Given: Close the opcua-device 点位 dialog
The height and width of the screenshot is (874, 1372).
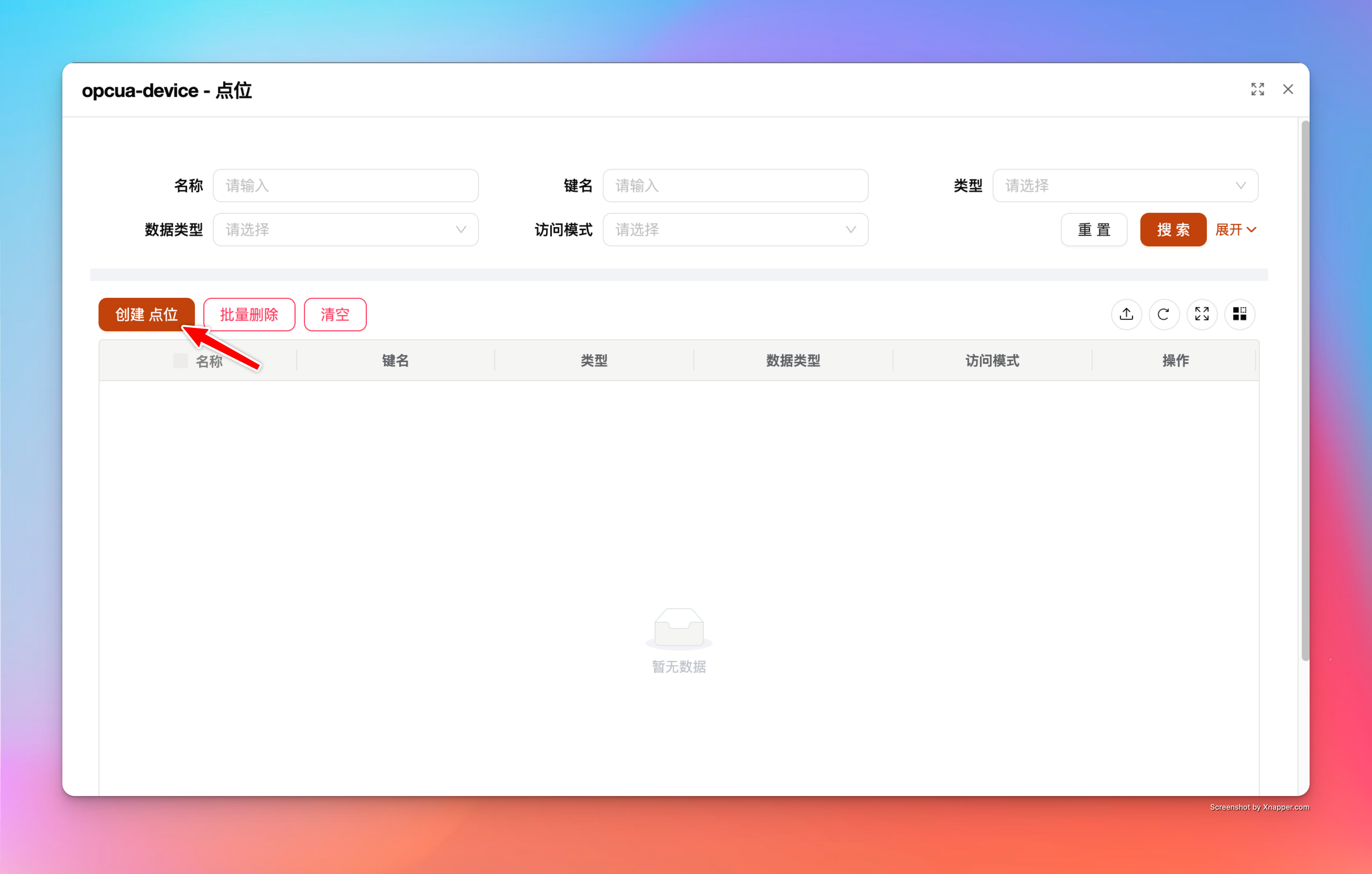Looking at the screenshot, I should (1288, 90).
